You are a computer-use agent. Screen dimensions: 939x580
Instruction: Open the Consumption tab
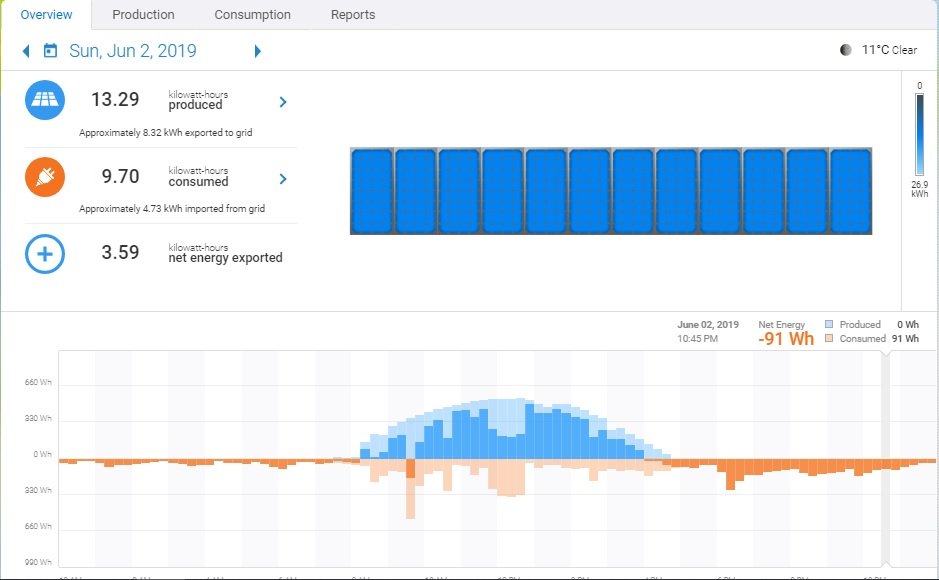tap(252, 14)
